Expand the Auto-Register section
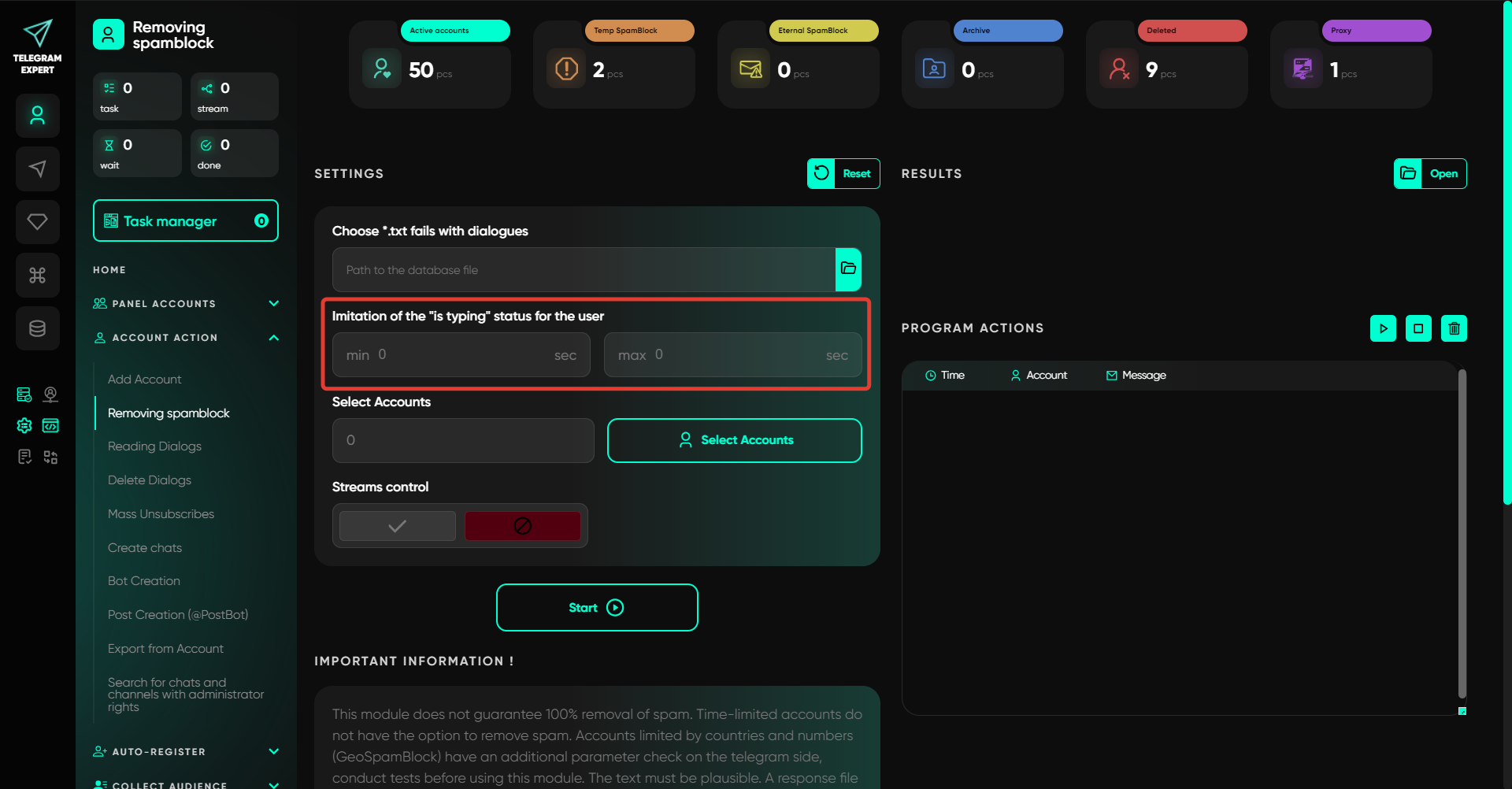This screenshot has height=789, width=1512. (273, 751)
